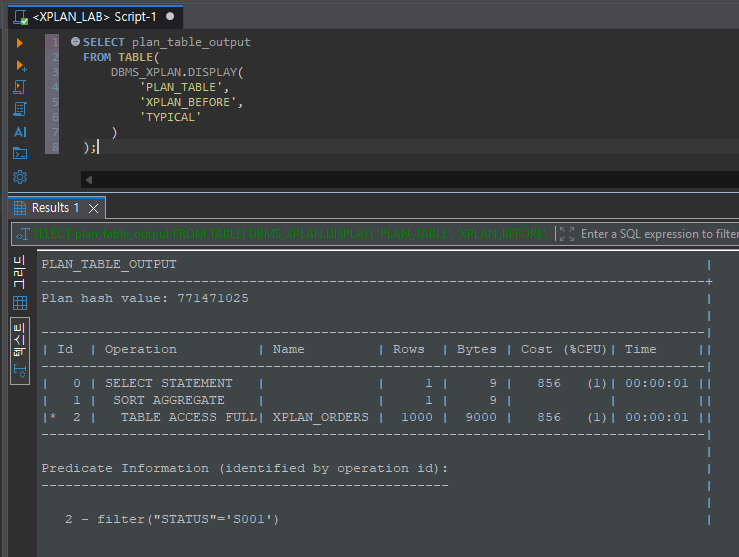
Task: Click the Results 1 grid icon
Action: coord(20,208)
